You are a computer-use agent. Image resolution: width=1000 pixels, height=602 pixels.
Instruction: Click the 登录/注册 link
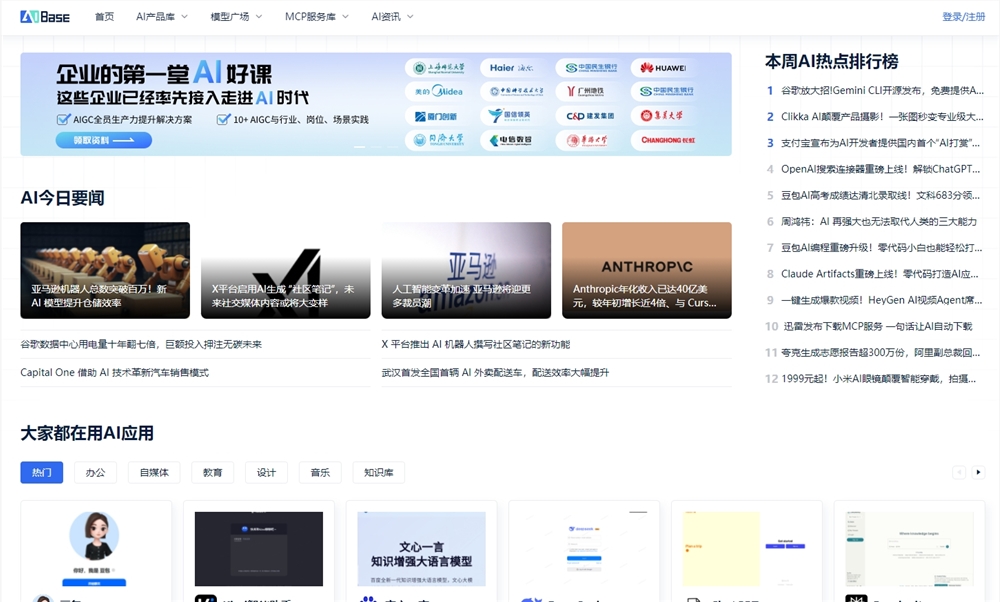click(965, 16)
